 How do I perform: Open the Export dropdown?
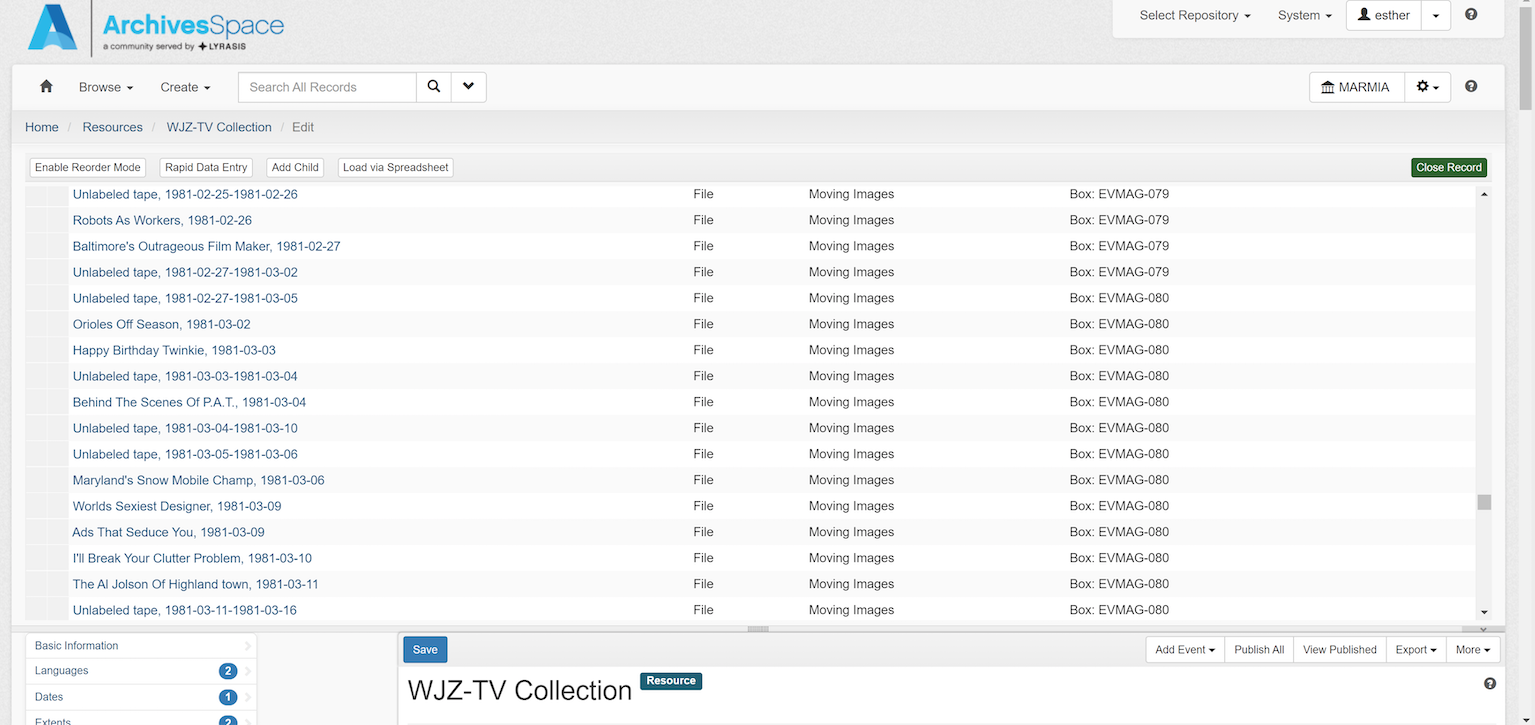[x=1415, y=650]
